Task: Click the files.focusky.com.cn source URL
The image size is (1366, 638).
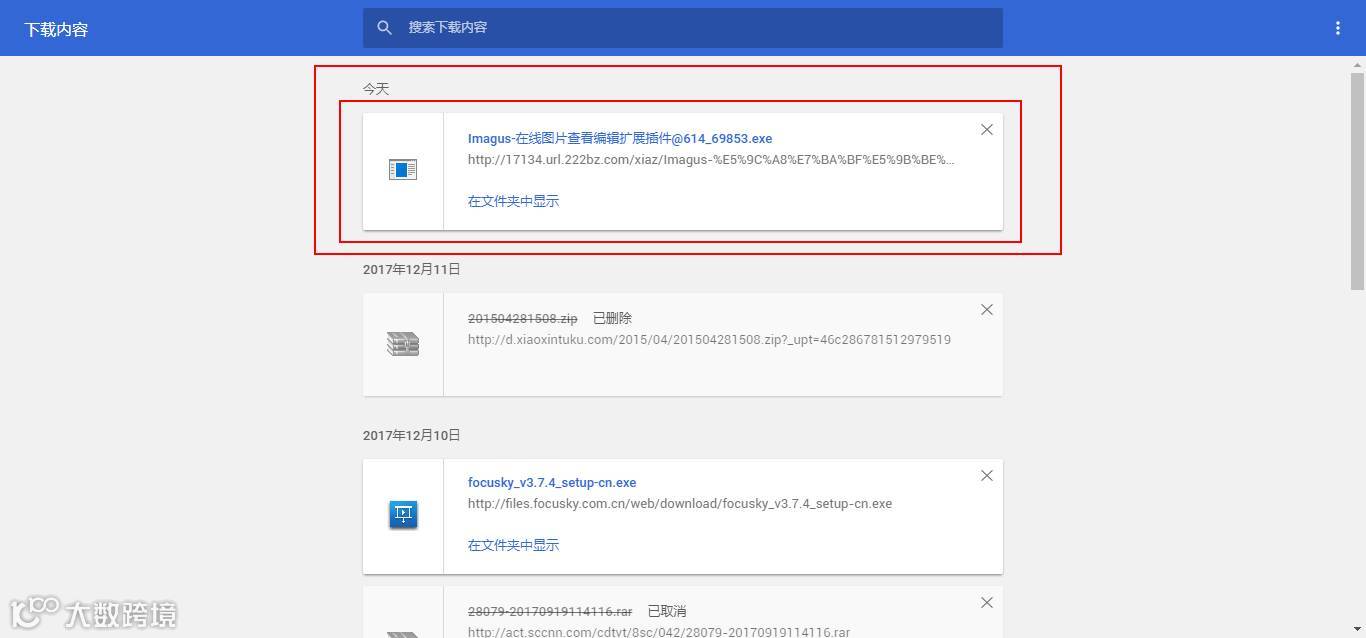Action: (x=680, y=504)
